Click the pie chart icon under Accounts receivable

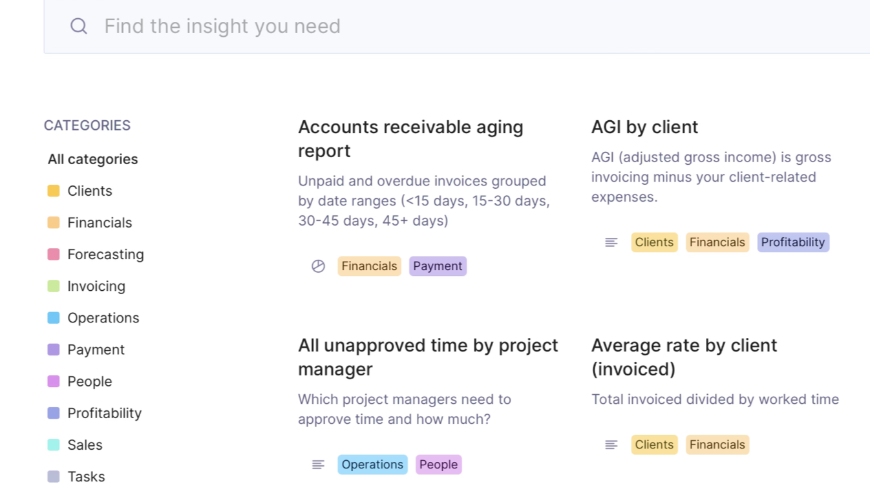click(318, 266)
